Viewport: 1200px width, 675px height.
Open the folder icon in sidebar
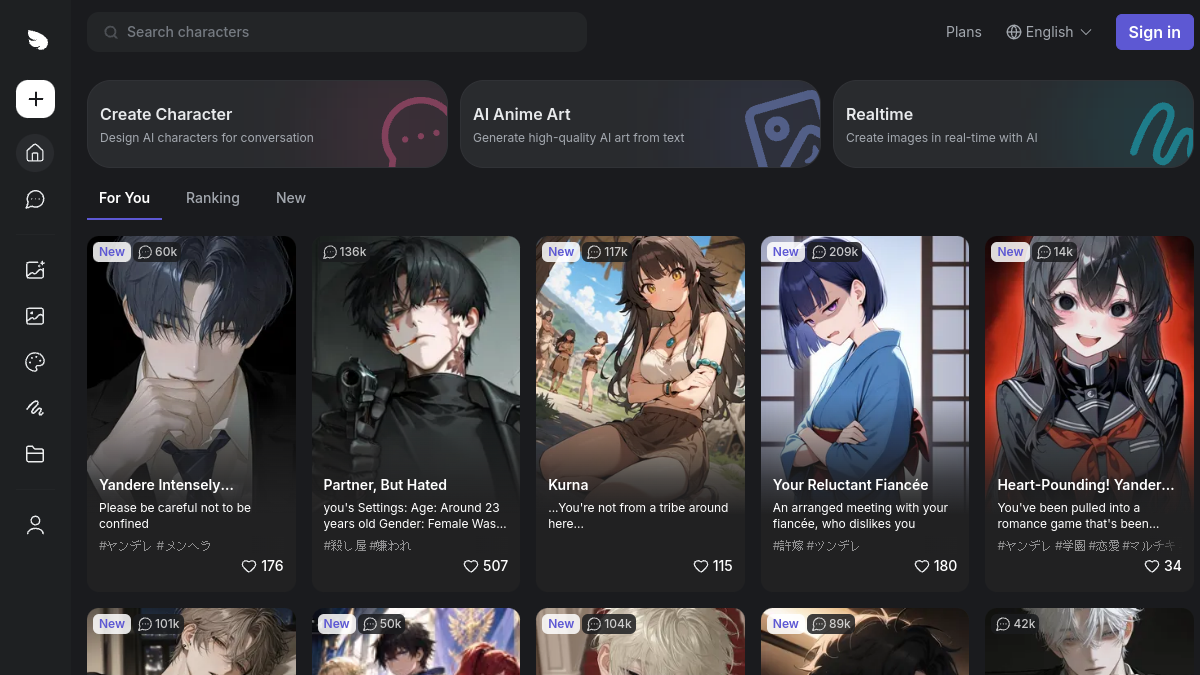click(35, 454)
